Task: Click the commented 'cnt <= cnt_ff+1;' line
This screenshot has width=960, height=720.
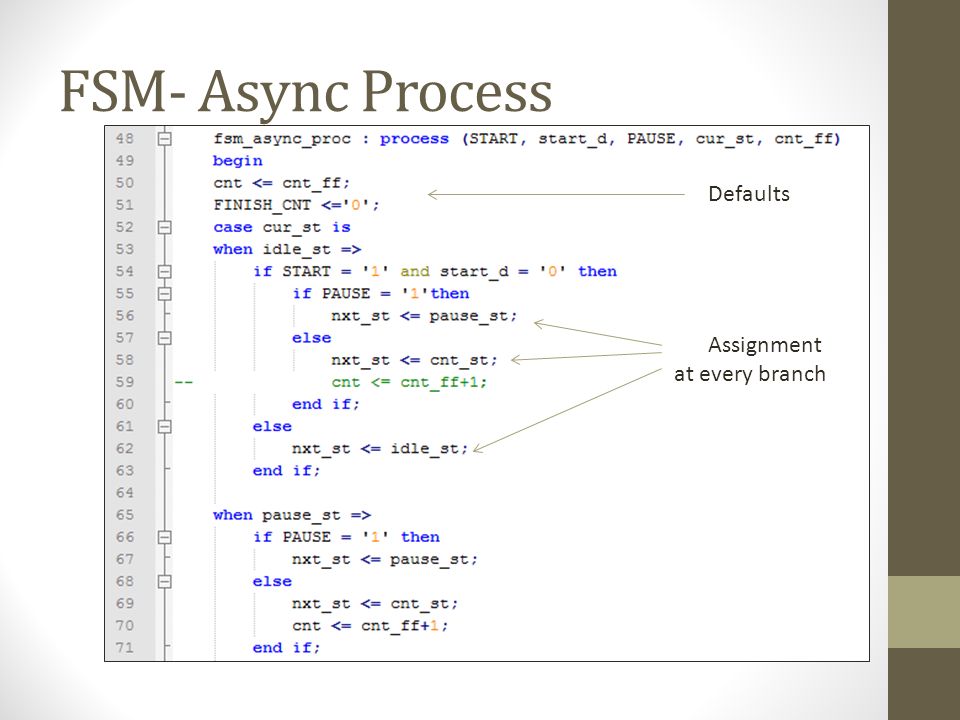Action: (x=410, y=383)
